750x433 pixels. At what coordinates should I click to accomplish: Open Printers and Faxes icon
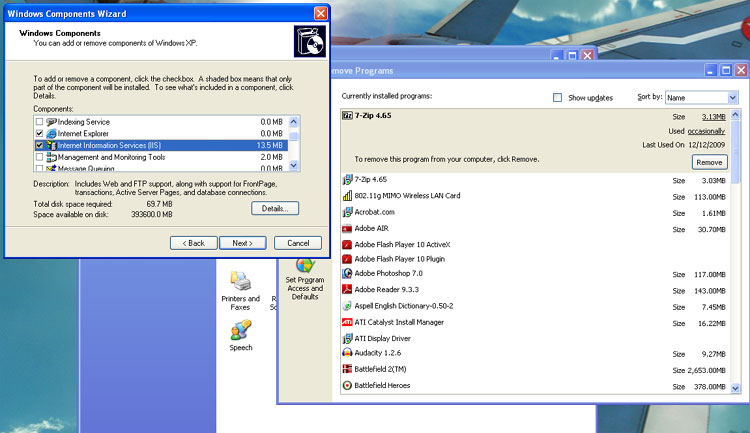click(x=240, y=281)
